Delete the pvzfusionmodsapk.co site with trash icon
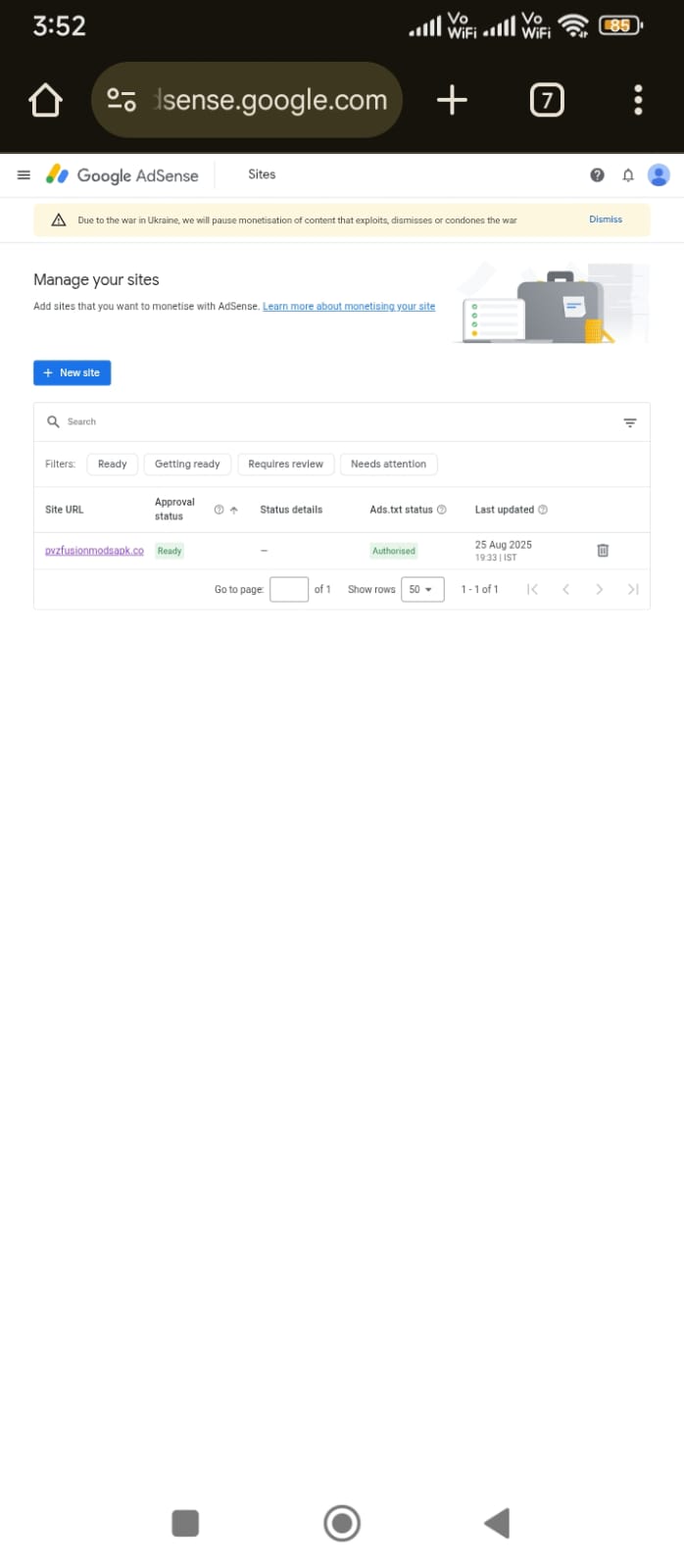 (x=603, y=551)
